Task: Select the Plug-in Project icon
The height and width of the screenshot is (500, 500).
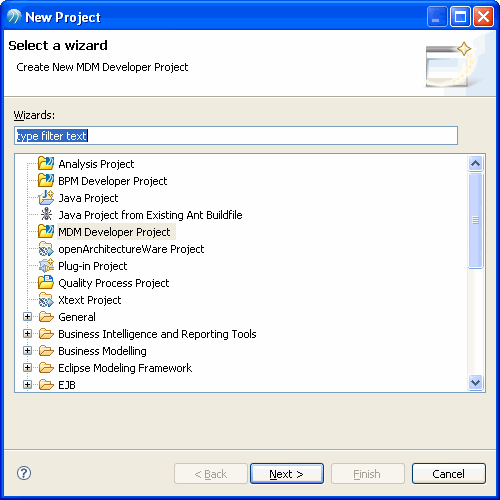Action: tap(46, 266)
